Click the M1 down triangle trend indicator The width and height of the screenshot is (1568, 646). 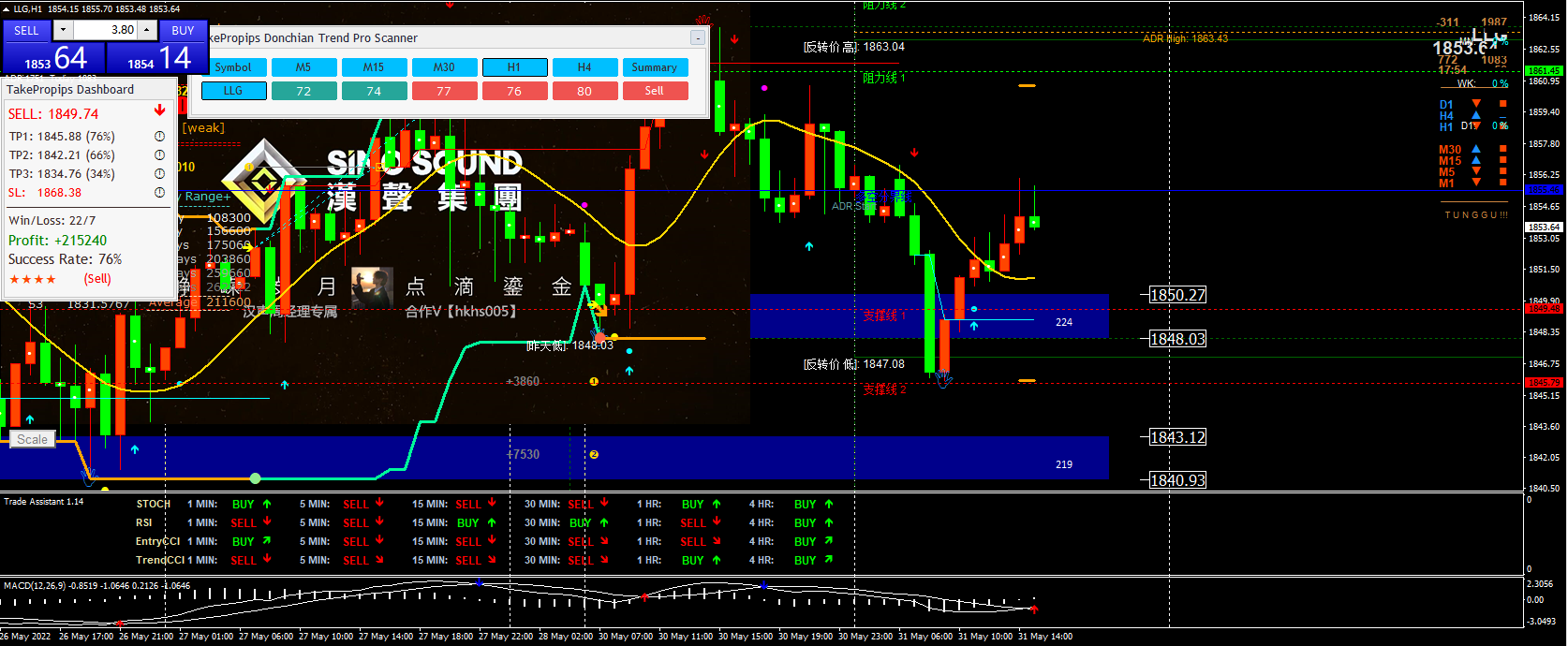tap(1476, 183)
